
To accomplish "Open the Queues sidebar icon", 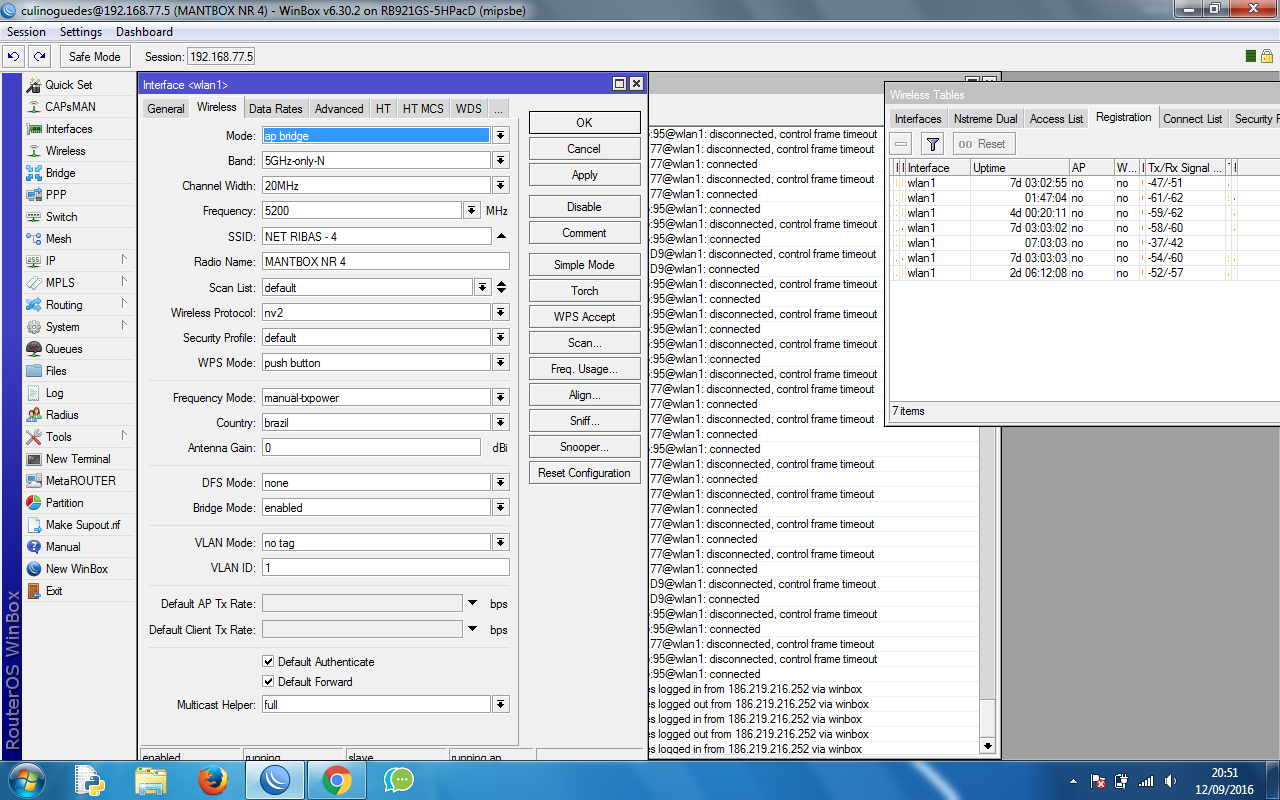I will point(34,349).
